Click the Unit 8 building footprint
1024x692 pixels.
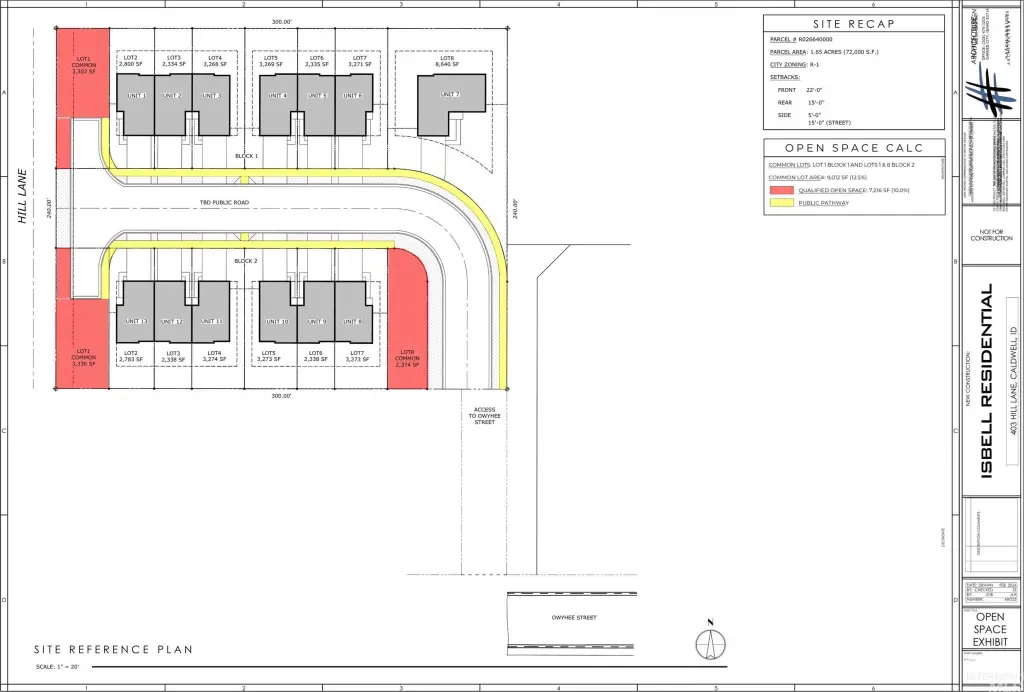click(x=353, y=311)
